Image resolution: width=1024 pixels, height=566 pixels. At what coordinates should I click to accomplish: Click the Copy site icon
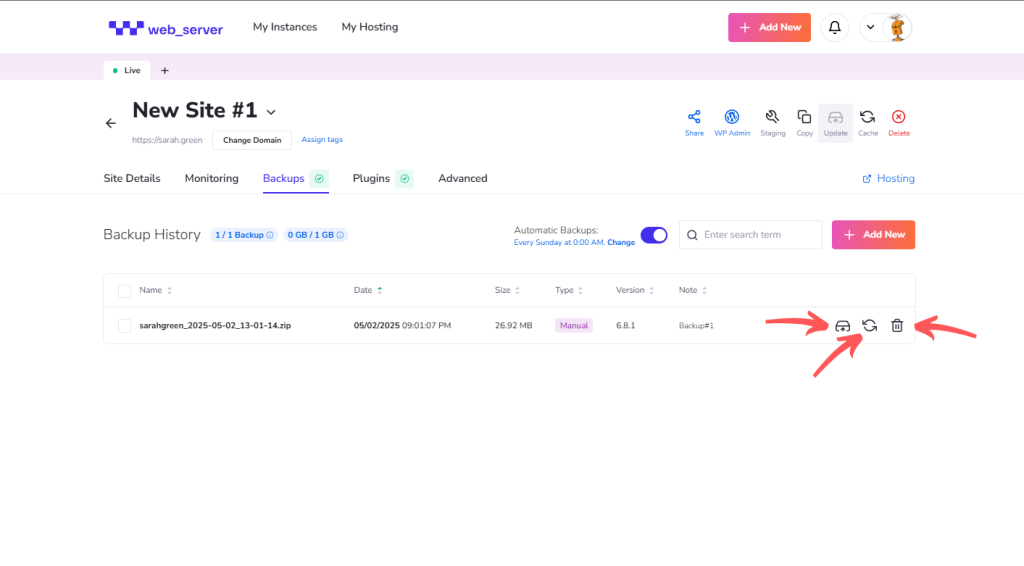click(804, 117)
